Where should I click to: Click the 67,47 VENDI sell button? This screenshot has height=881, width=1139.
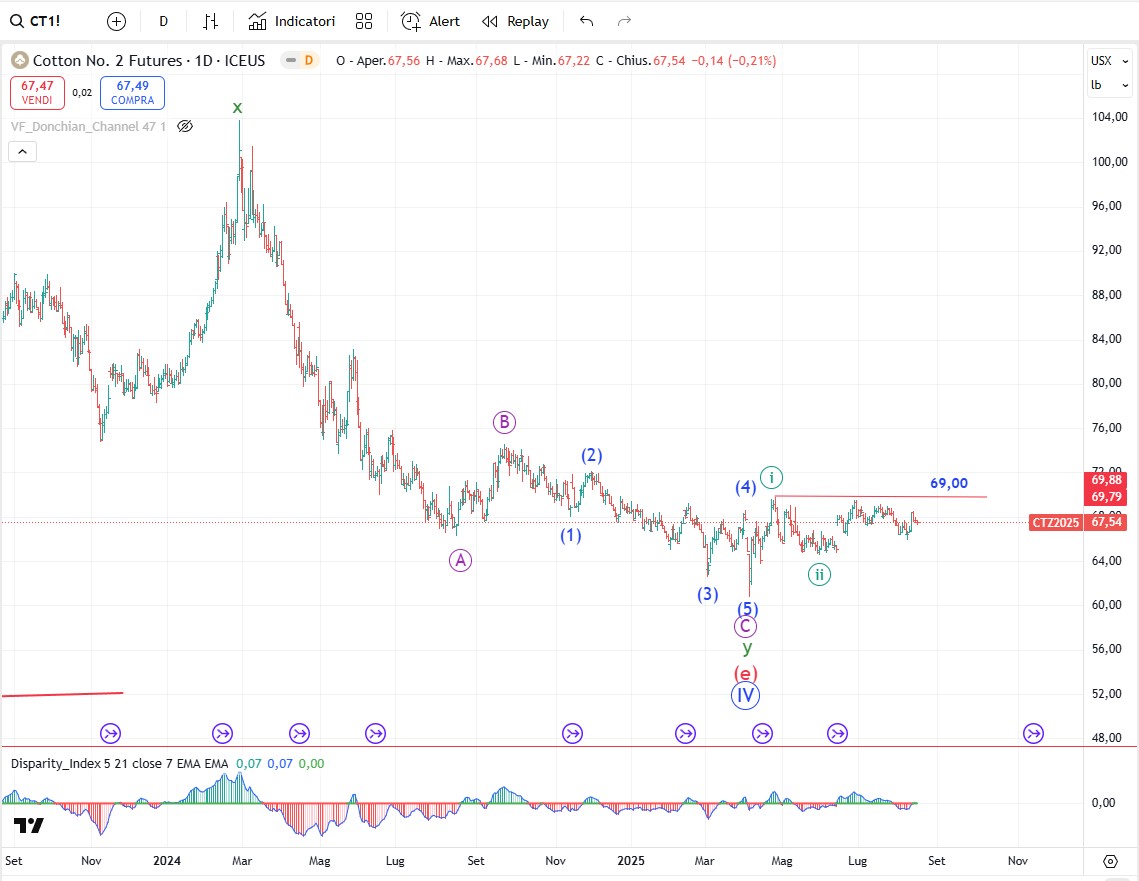(x=37, y=94)
